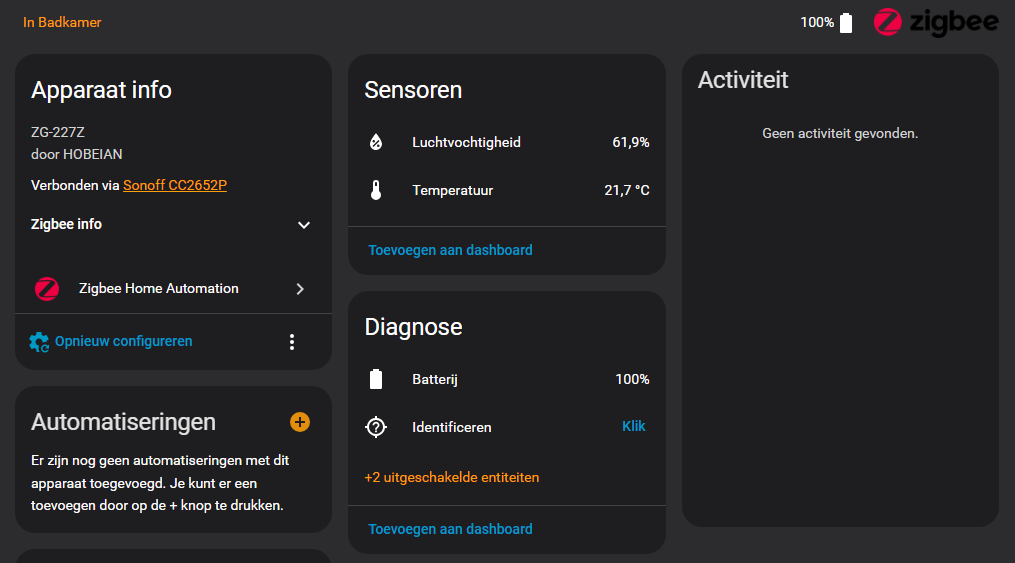This screenshot has height=563, width=1015.
Task: Show the +2 uitgeschakelde entiteiten
Action: click(452, 477)
